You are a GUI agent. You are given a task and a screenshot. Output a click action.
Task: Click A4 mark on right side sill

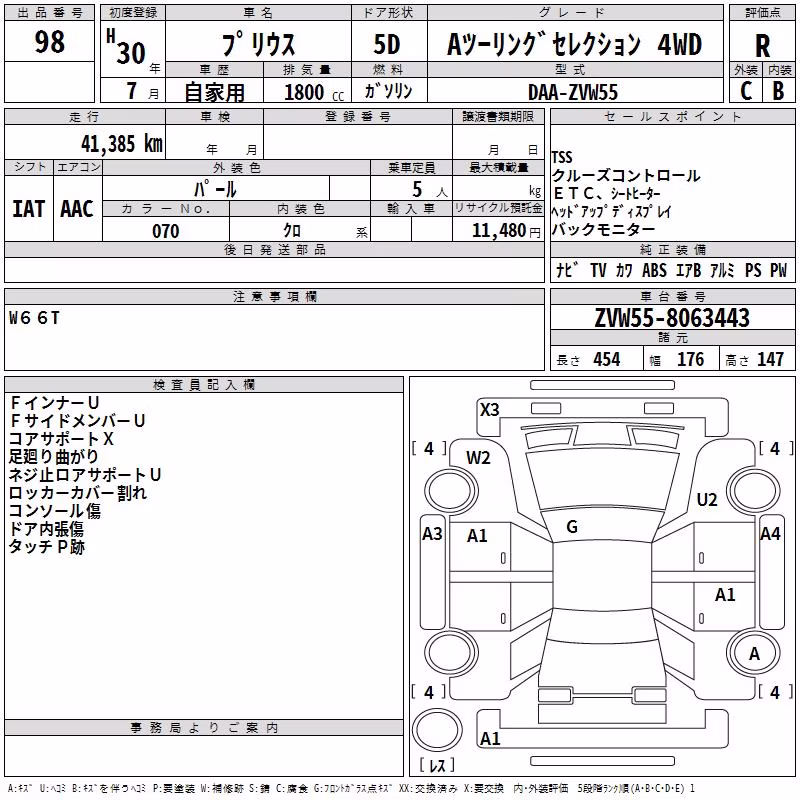770,534
